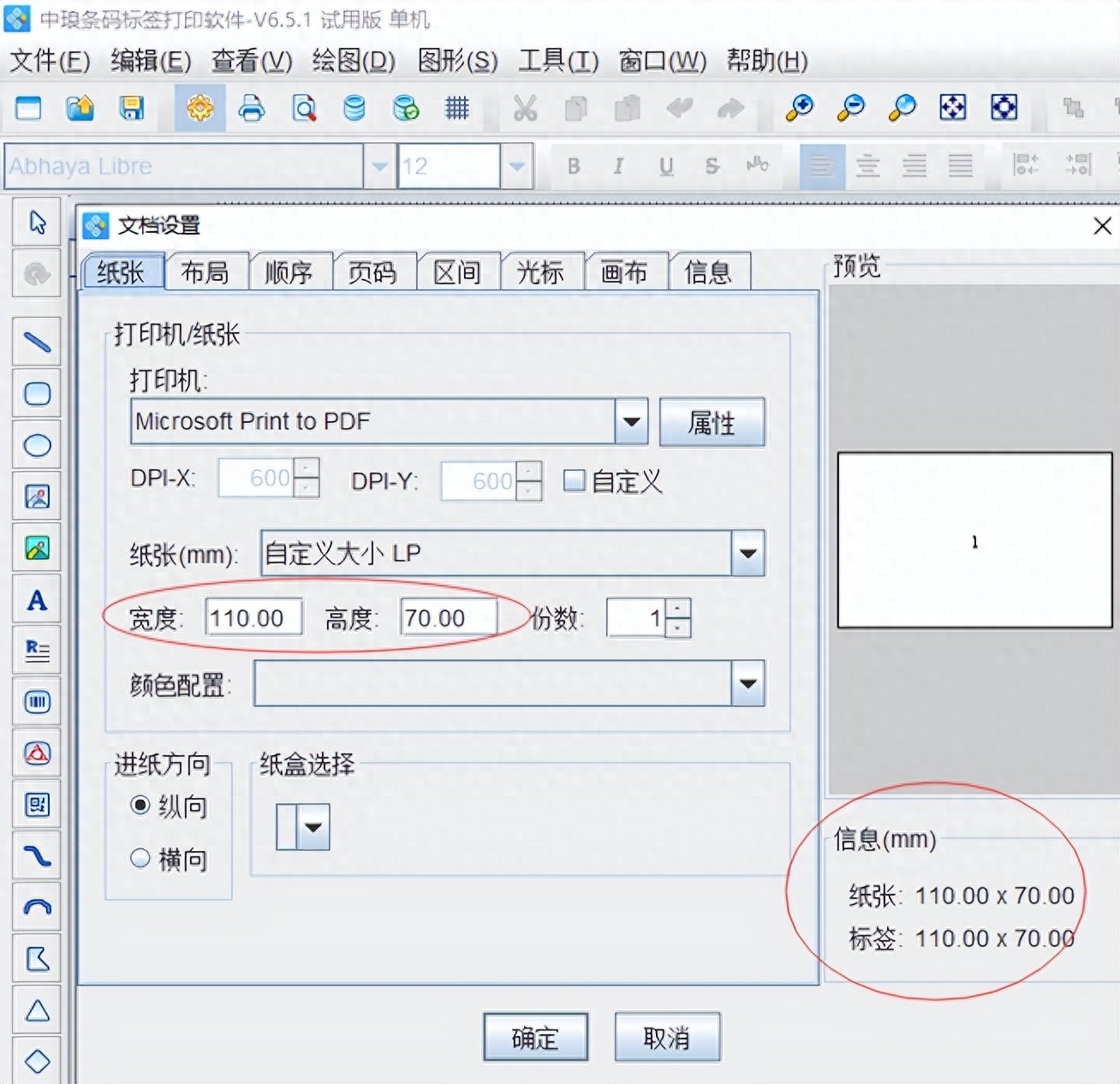1120x1084 pixels.
Task: Select the 横向 feed direction radio button
Action: click(140, 859)
